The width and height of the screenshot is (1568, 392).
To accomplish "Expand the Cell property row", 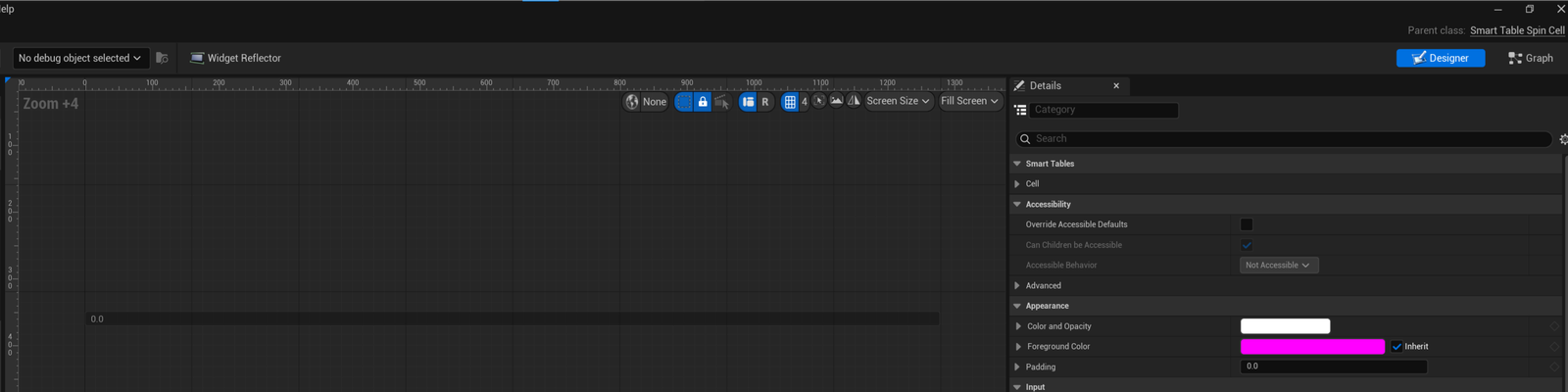I will (x=1017, y=184).
